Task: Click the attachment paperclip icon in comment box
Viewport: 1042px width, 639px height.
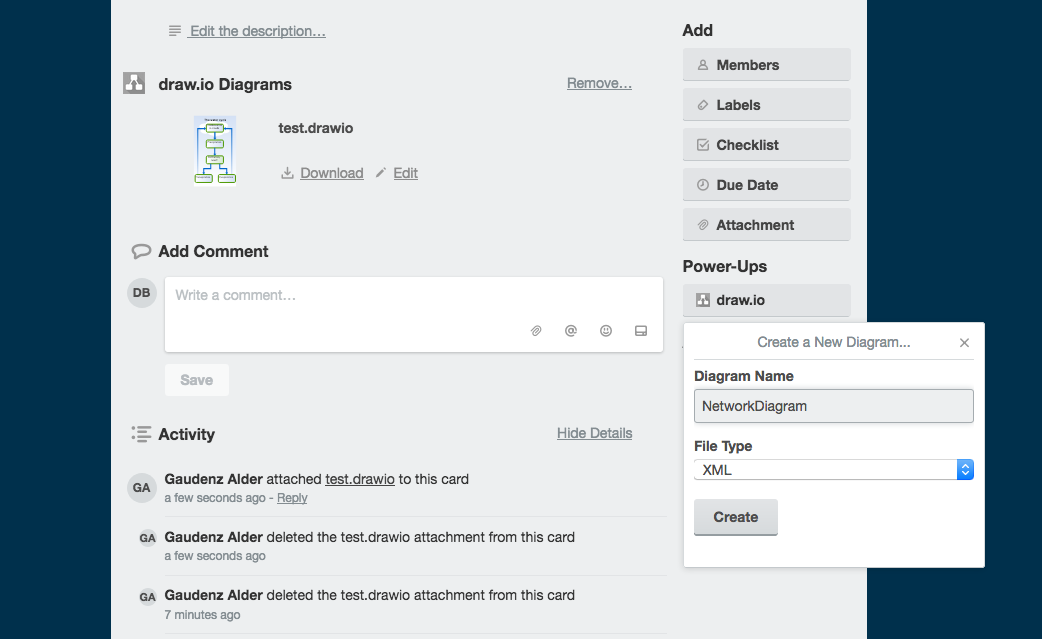Action: (x=536, y=331)
